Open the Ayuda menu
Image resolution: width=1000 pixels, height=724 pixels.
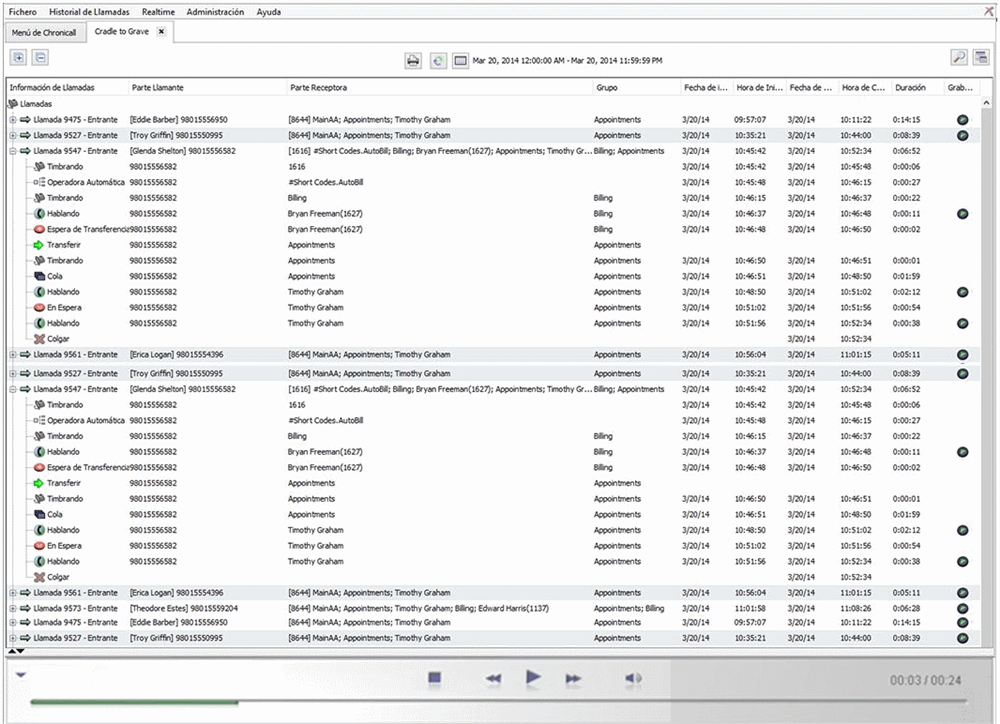[268, 11]
